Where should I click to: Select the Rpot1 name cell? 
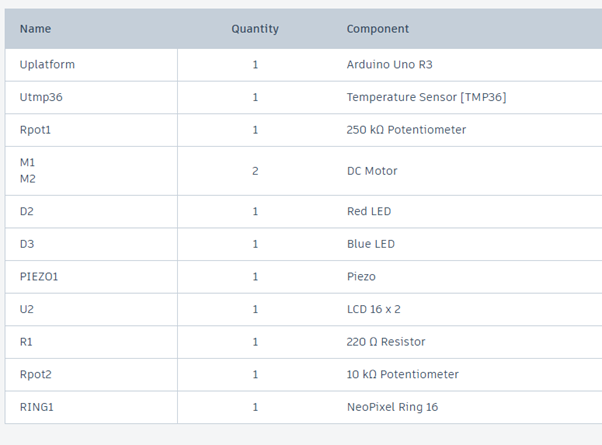(36, 130)
